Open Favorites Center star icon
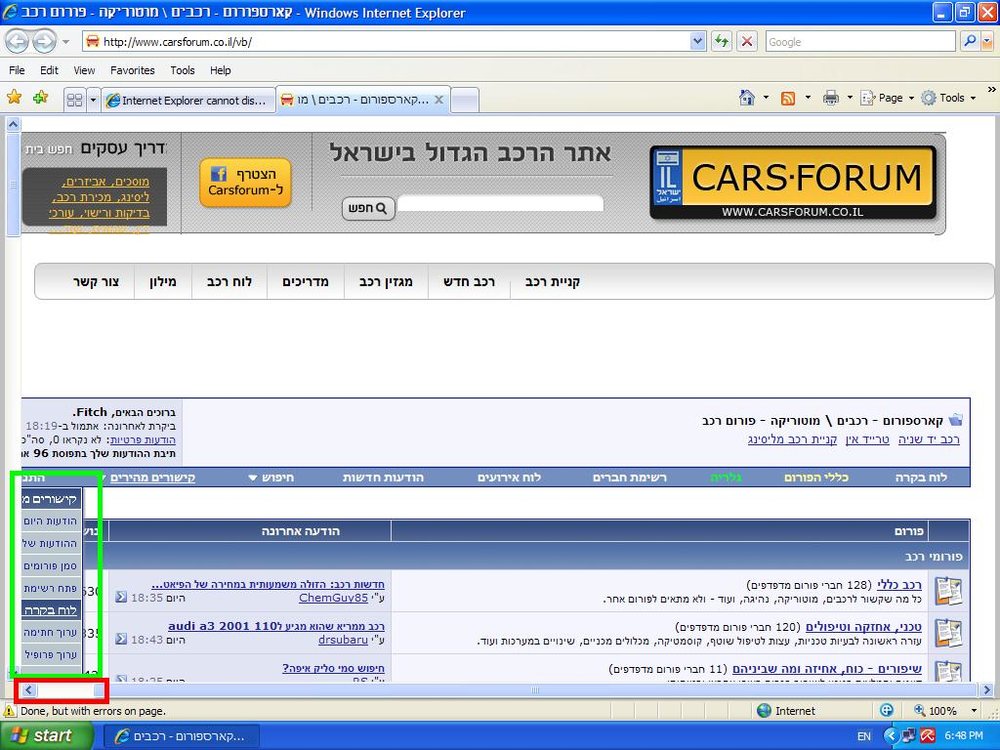Image resolution: width=1000 pixels, height=750 pixels. (x=14, y=97)
